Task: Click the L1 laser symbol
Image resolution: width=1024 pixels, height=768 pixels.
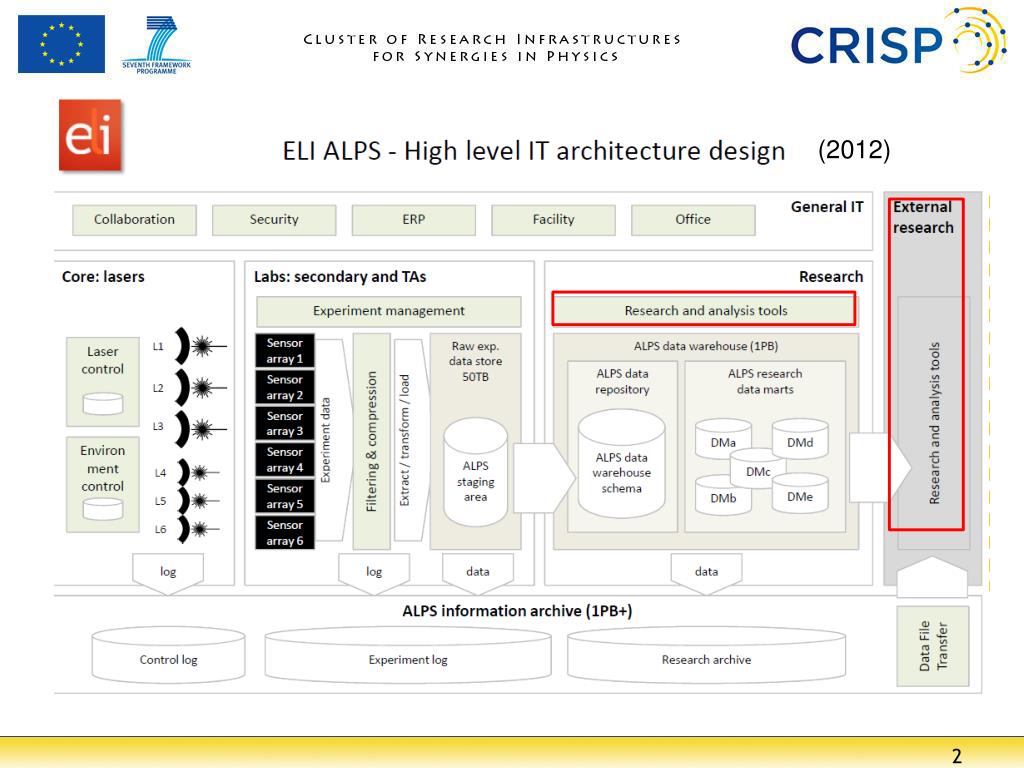Action: (200, 345)
